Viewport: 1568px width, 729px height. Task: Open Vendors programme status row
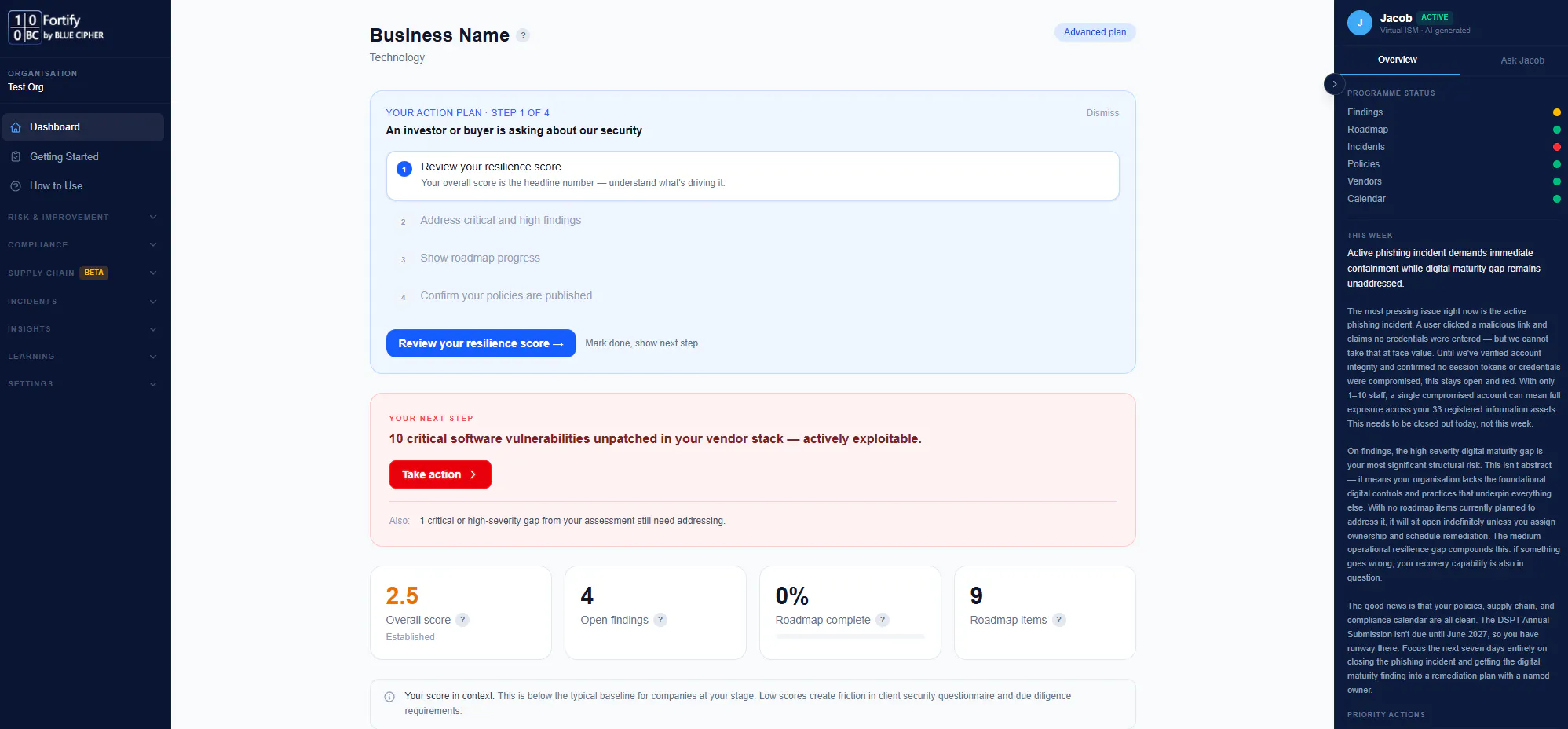1453,181
